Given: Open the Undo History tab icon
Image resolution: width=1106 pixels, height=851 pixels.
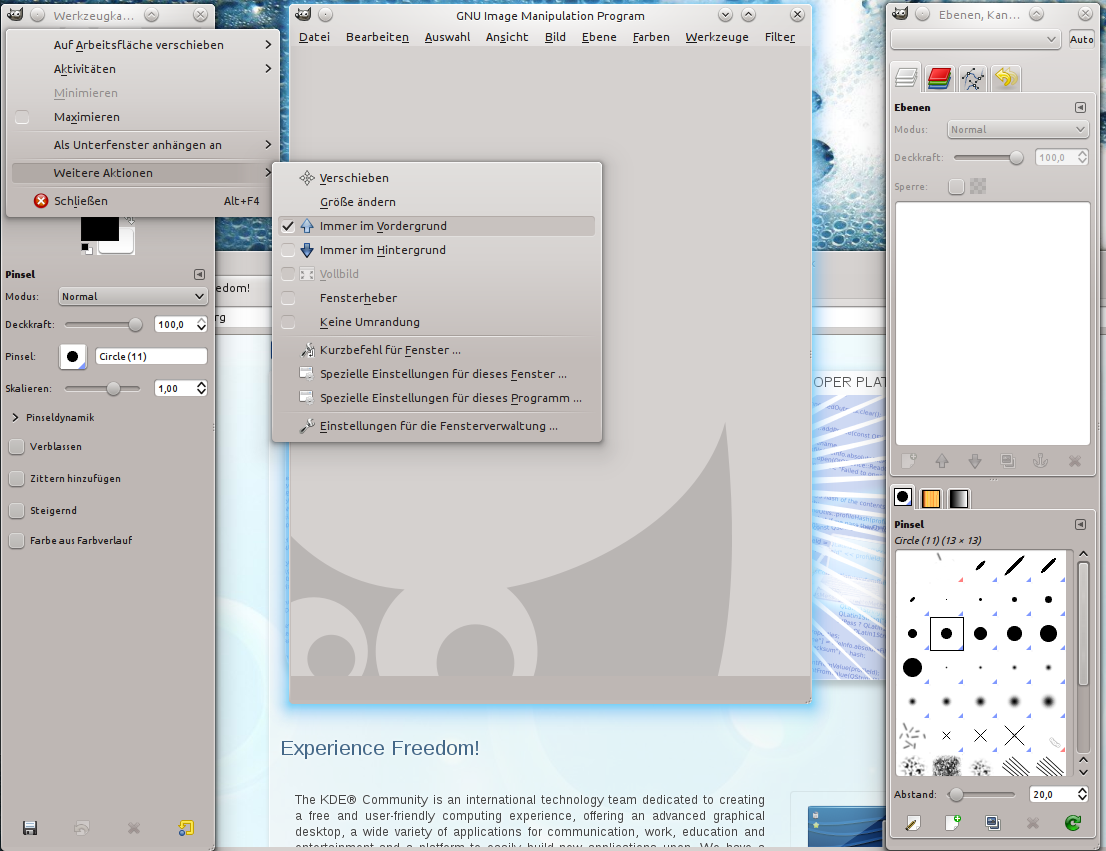Looking at the screenshot, I should [x=1006, y=78].
